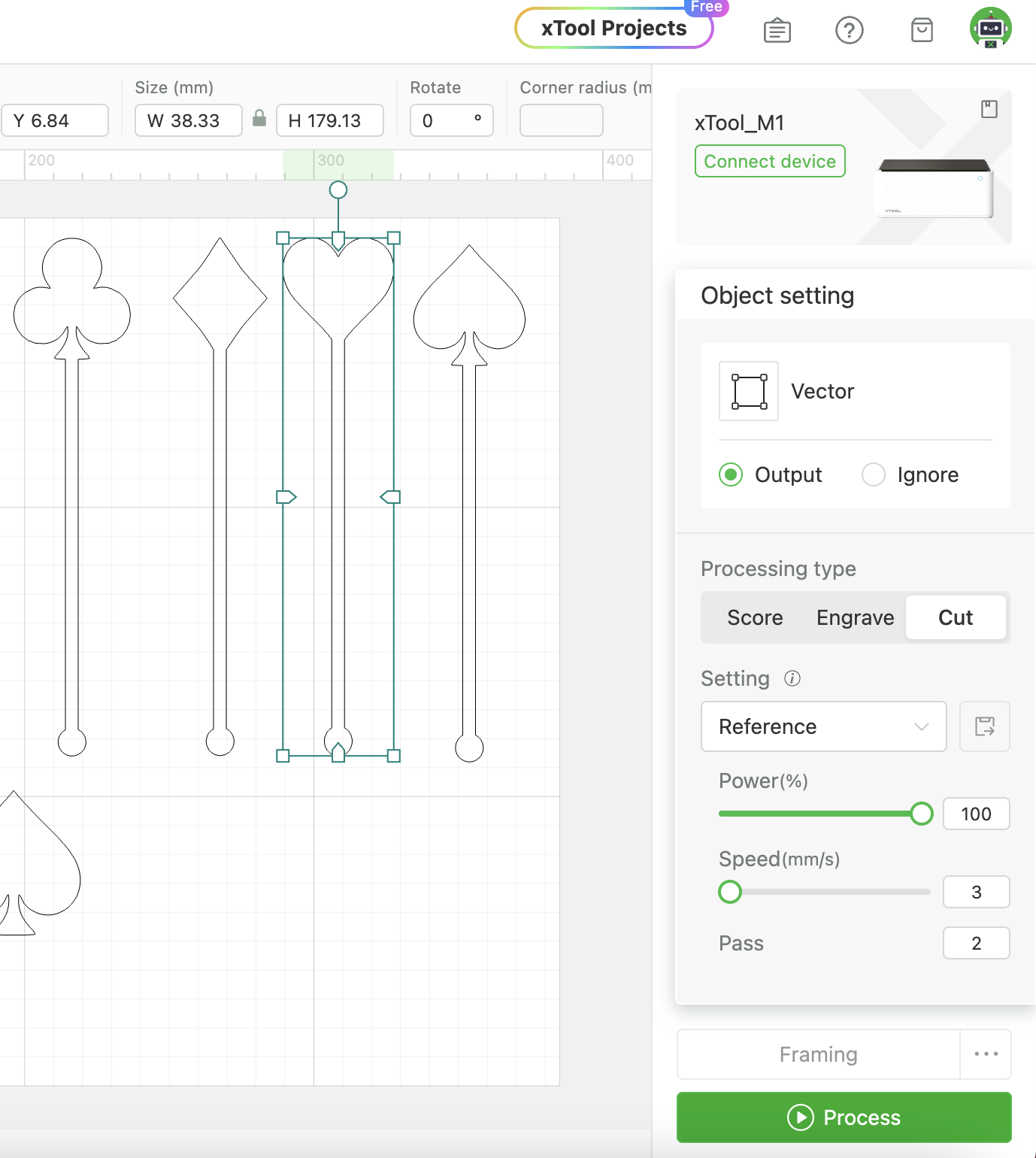
Task: Click the robot assistant avatar
Action: (x=991, y=30)
